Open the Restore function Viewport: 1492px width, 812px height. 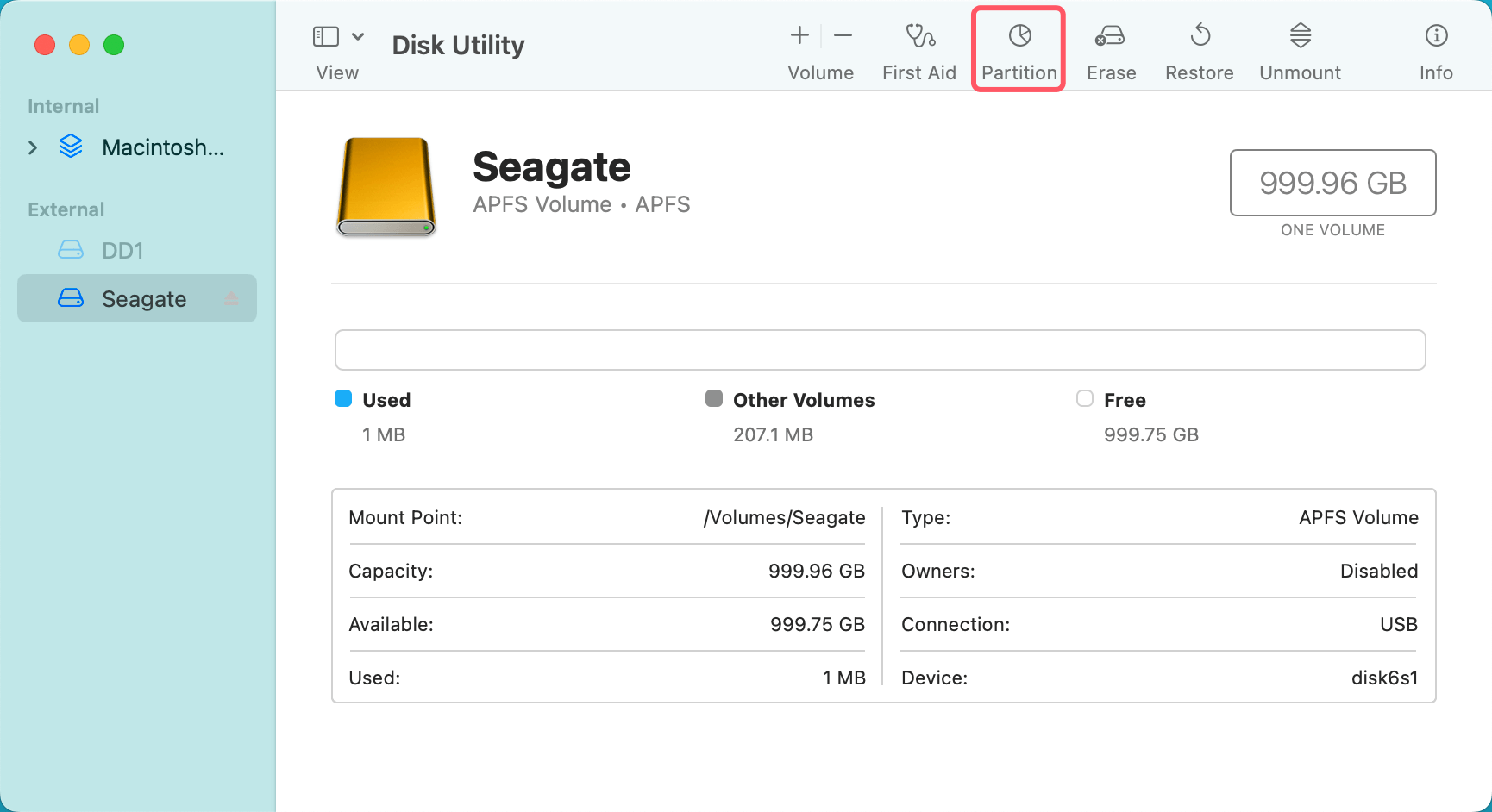1199,47
